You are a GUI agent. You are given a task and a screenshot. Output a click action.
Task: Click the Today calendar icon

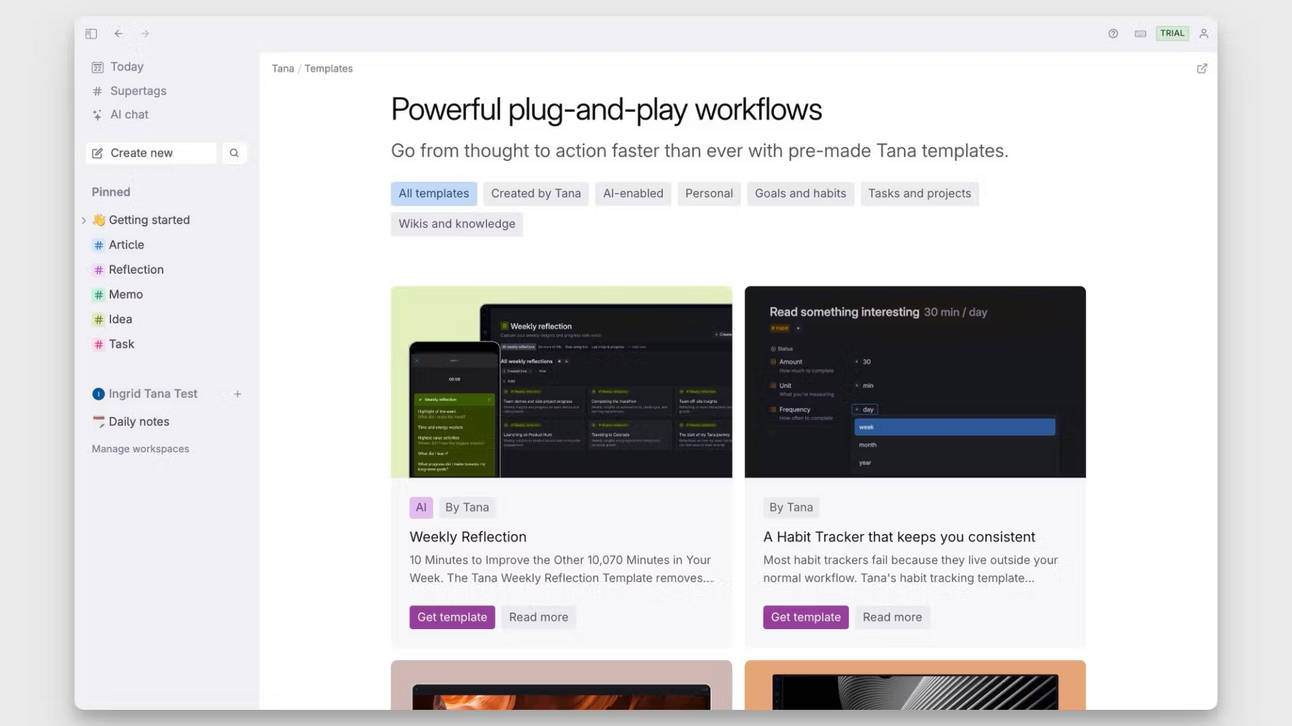coord(97,67)
